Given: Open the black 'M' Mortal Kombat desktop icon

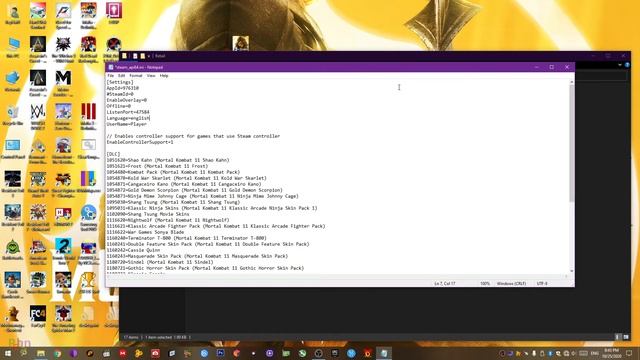Looking at the screenshot, I should click(x=63, y=83).
